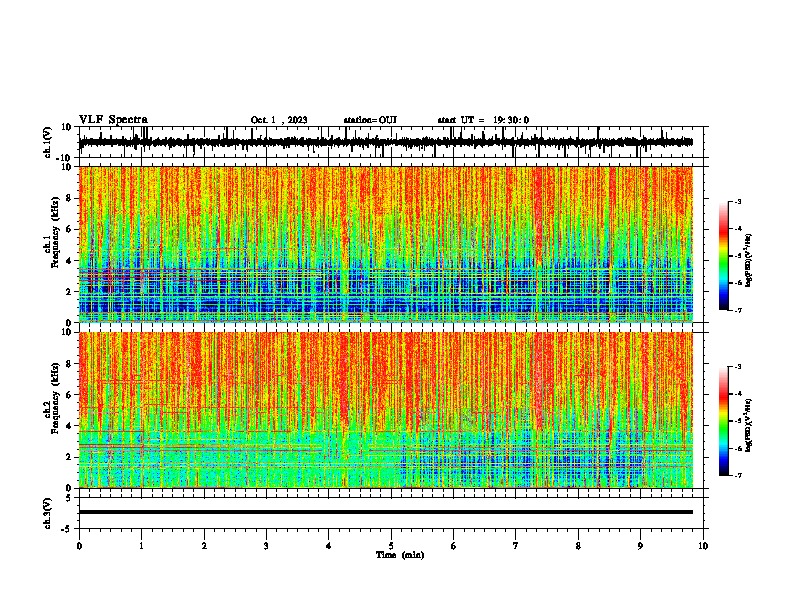The width and height of the screenshot is (792, 612).
Task: Click the ch.2 colorbar log(PSD) label
Action: click(748, 425)
